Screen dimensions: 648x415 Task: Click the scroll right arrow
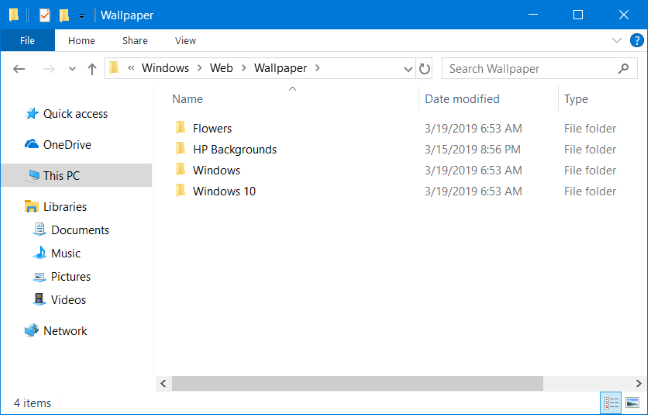point(638,384)
